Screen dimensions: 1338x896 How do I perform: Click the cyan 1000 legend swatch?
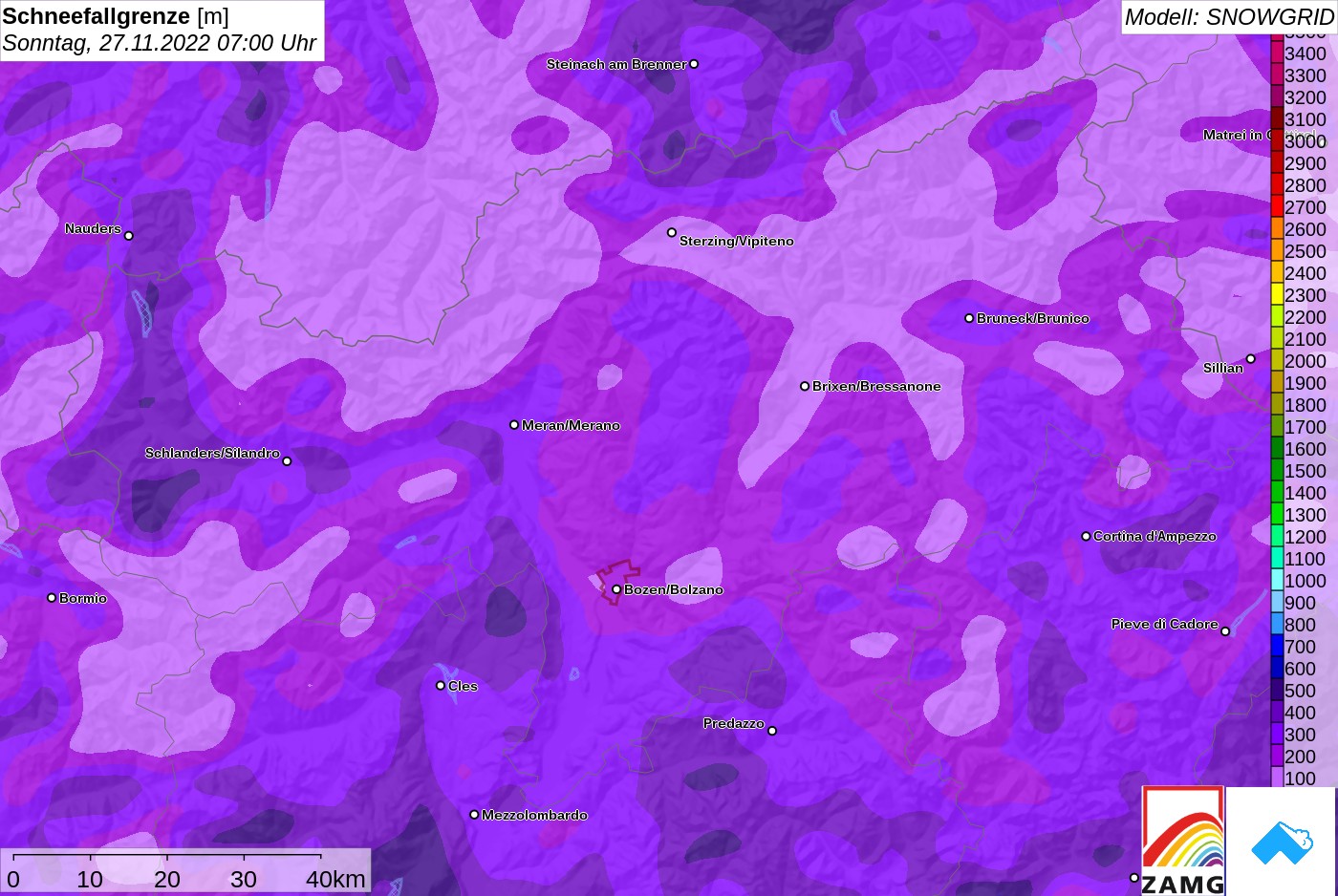point(1277,580)
